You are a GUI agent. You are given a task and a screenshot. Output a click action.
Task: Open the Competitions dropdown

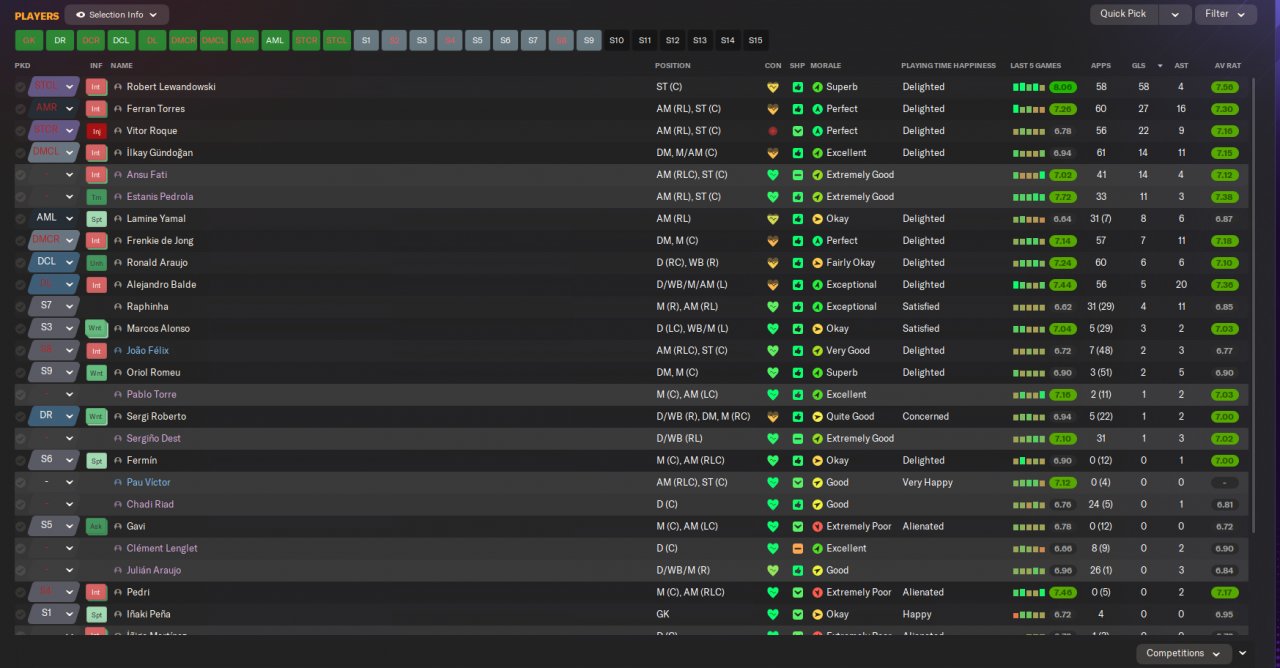1183,653
